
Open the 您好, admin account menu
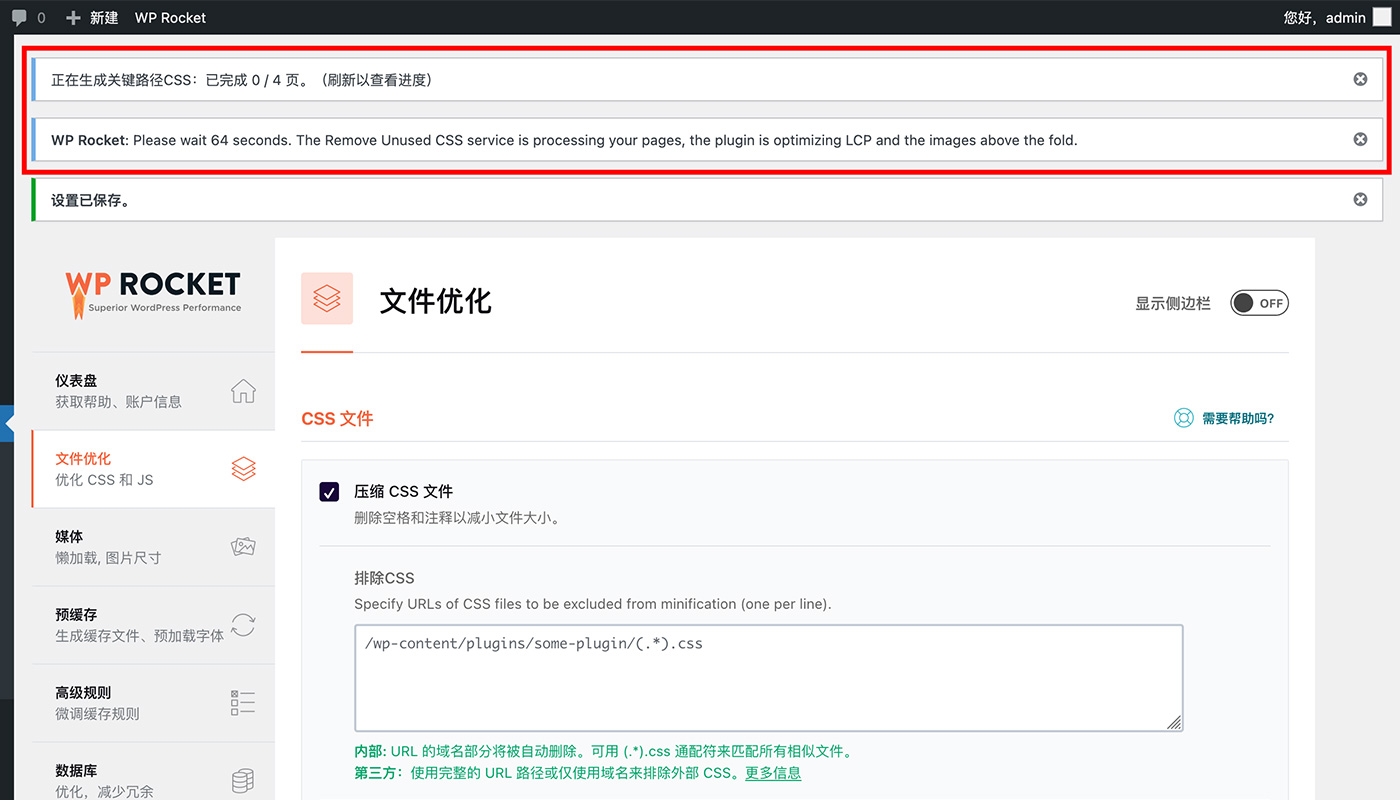[x=1338, y=17]
